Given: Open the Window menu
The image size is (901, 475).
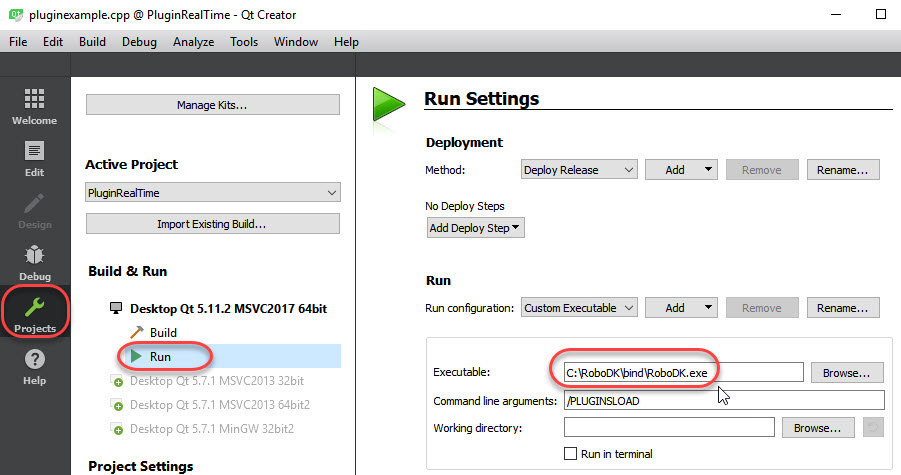Looking at the screenshot, I should tap(296, 42).
